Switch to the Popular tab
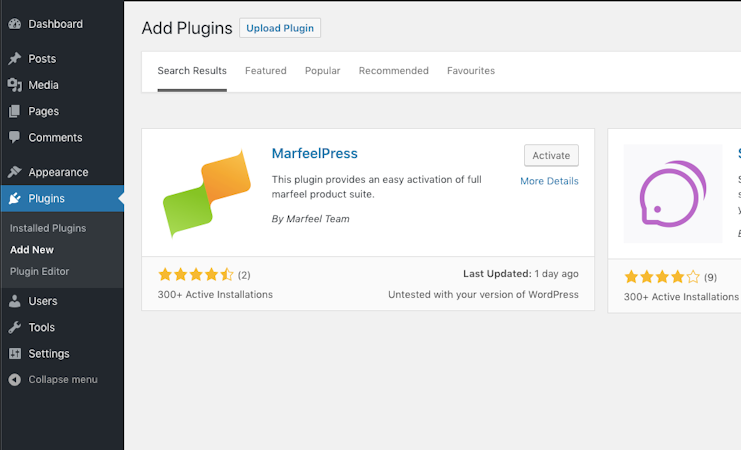The width and height of the screenshot is (741, 450). pos(322,71)
